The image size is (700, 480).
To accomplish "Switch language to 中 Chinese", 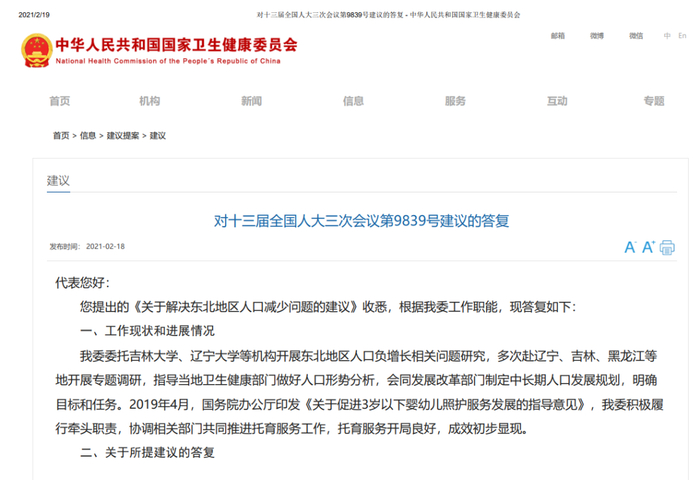I will pos(667,36).
